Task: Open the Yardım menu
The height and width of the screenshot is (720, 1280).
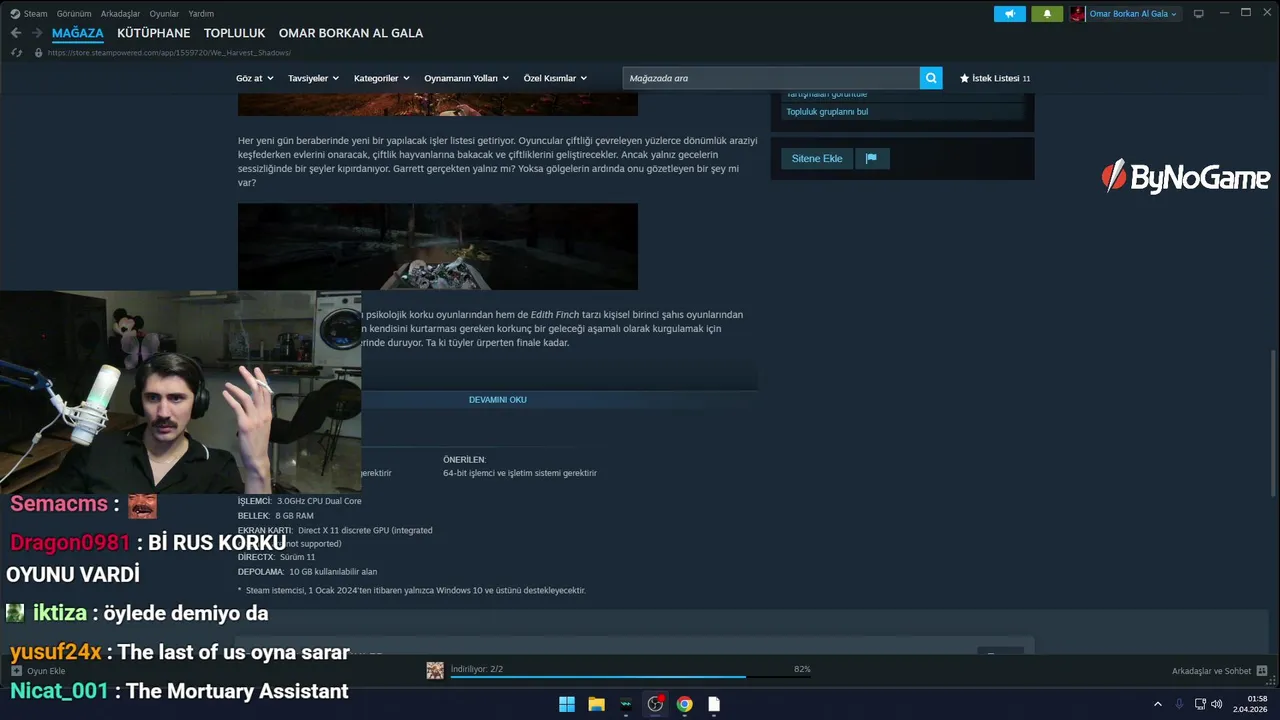Action: pyautogui.click(x=201, y=14)
